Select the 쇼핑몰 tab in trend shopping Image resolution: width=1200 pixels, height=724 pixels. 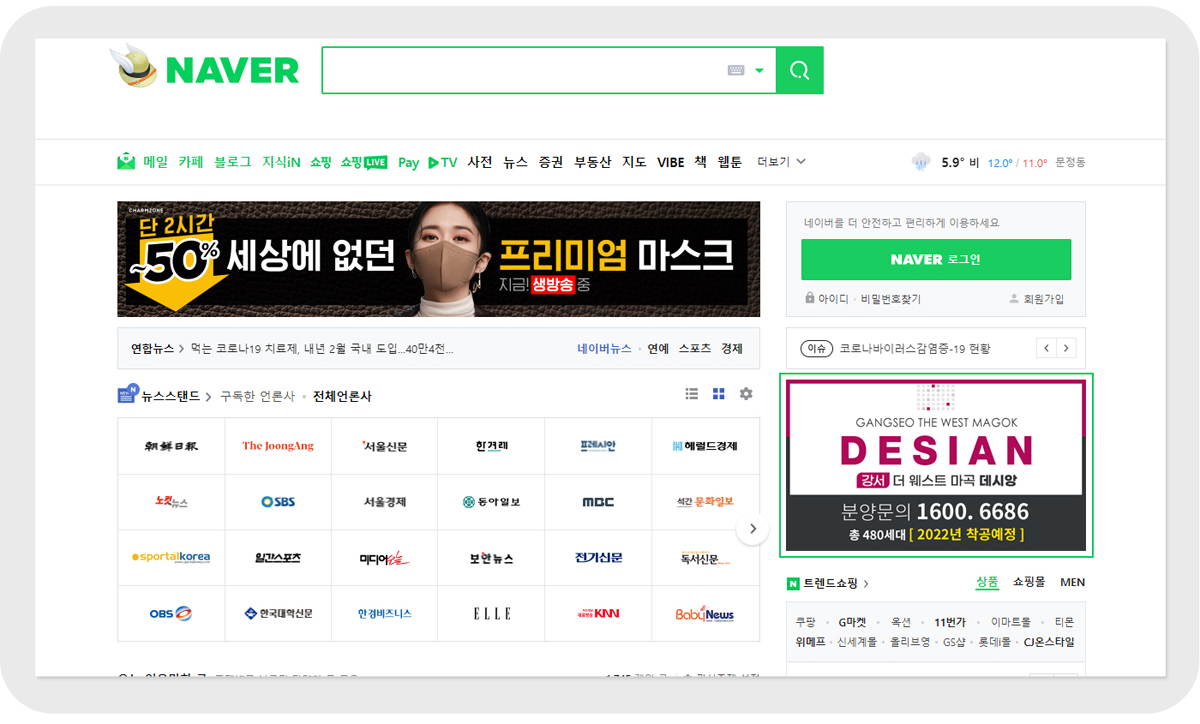coord(1029,582)
